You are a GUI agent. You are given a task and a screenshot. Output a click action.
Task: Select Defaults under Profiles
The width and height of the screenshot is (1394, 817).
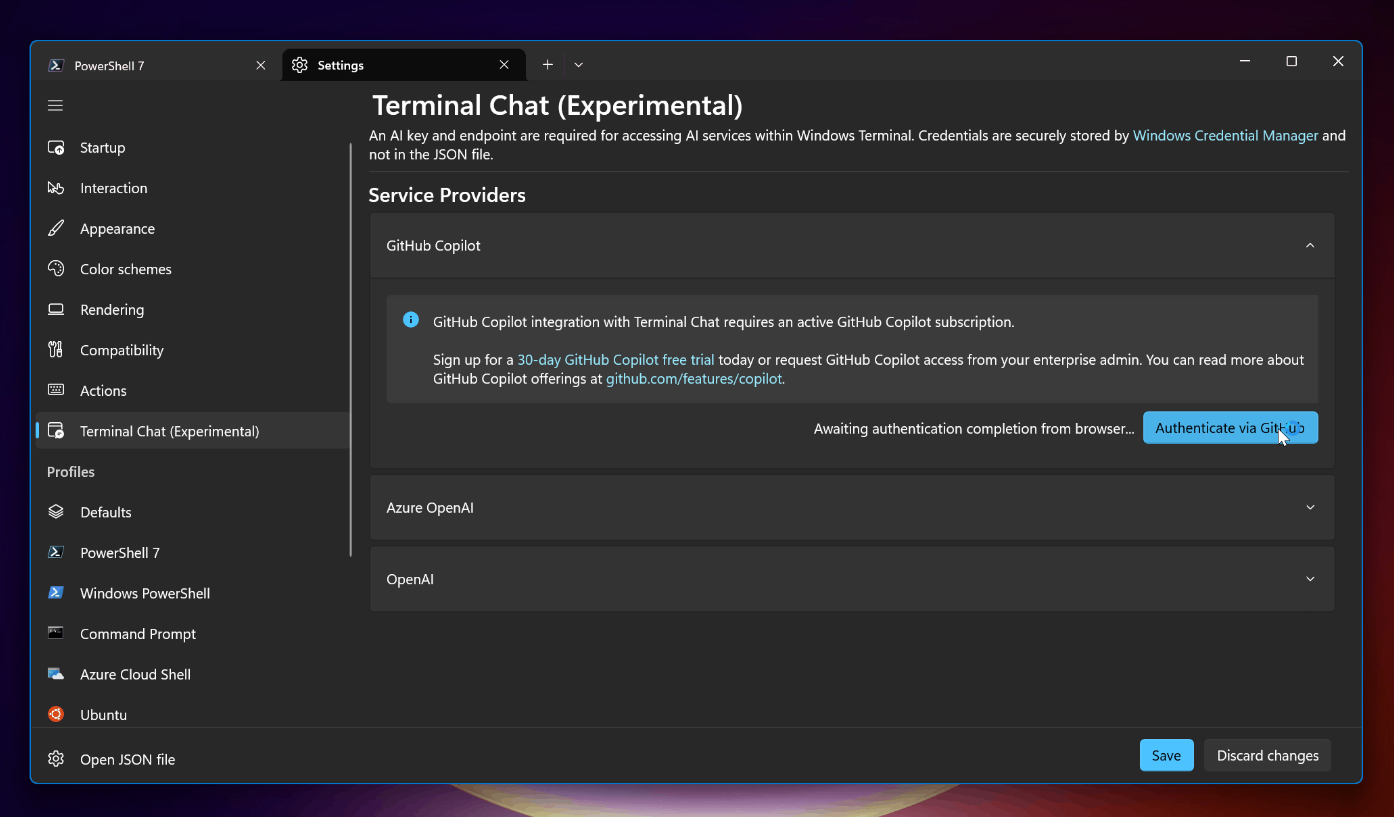tap(105, 511)
